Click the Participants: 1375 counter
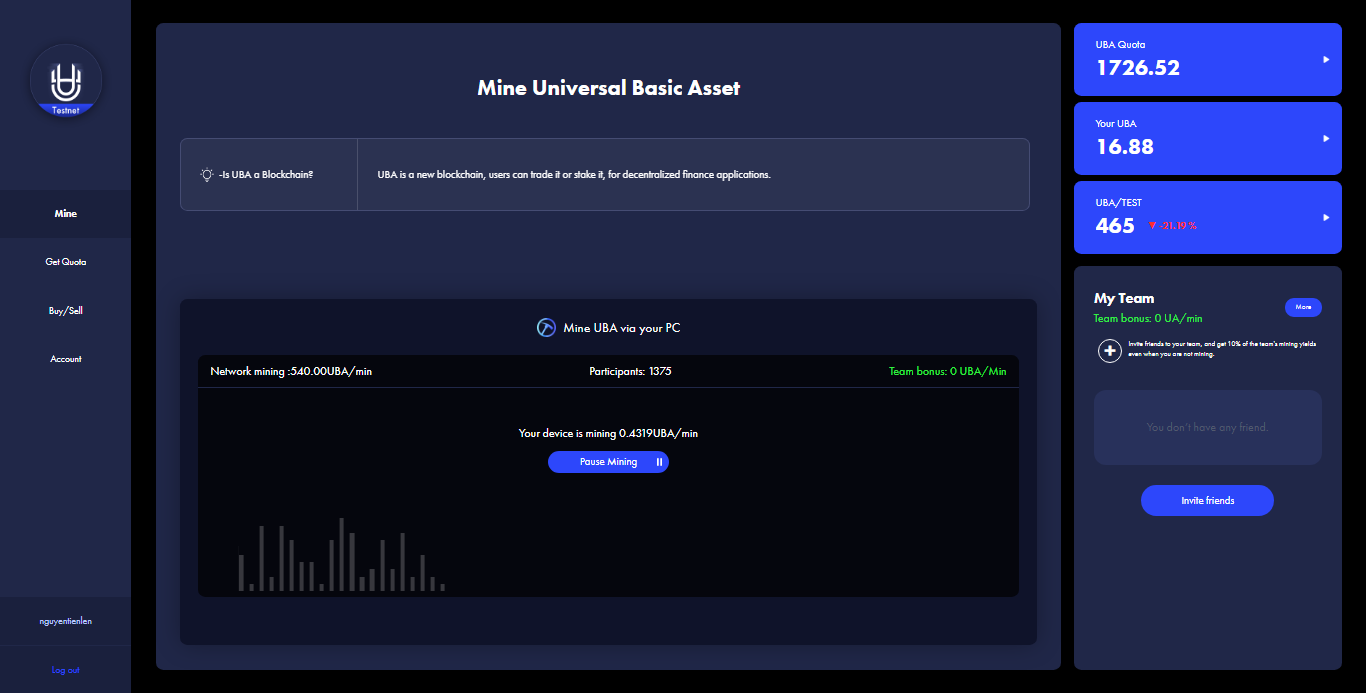Viewport: 1366px width, 693px height. pos(630,371)
